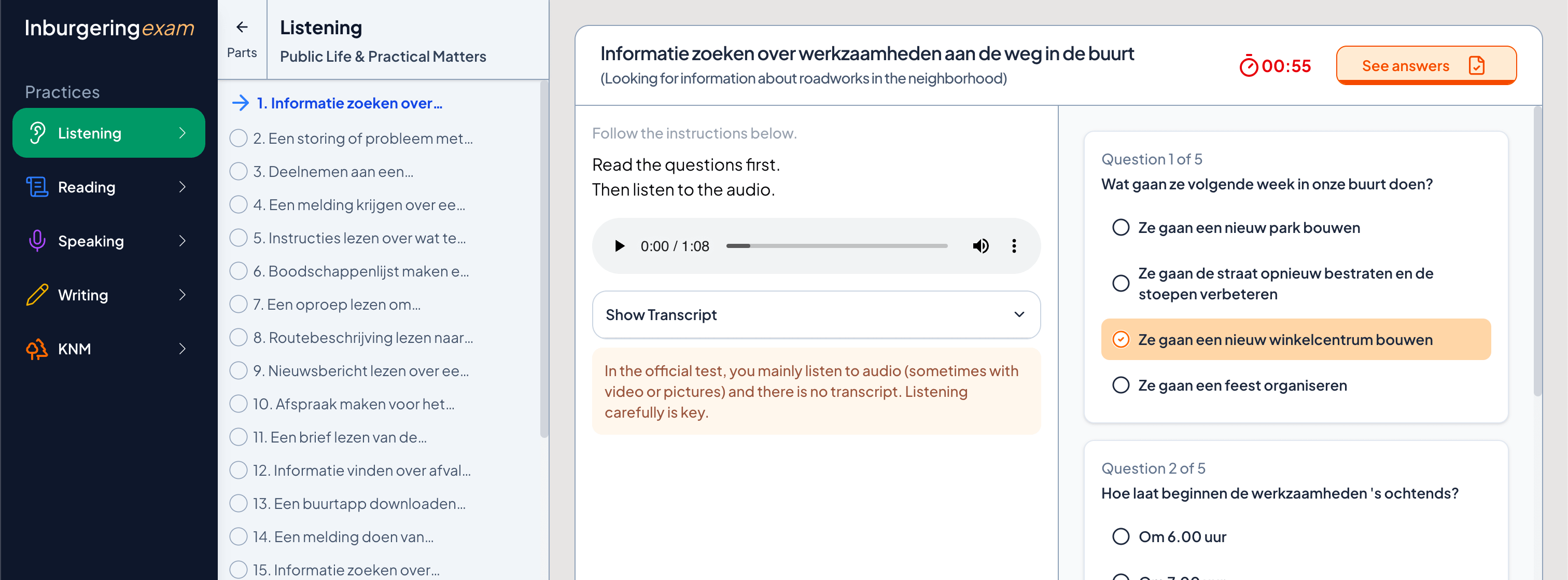Open '6. Boodschappenlijst maken' exercise
1568x580 pixels.
pos(361,271)
